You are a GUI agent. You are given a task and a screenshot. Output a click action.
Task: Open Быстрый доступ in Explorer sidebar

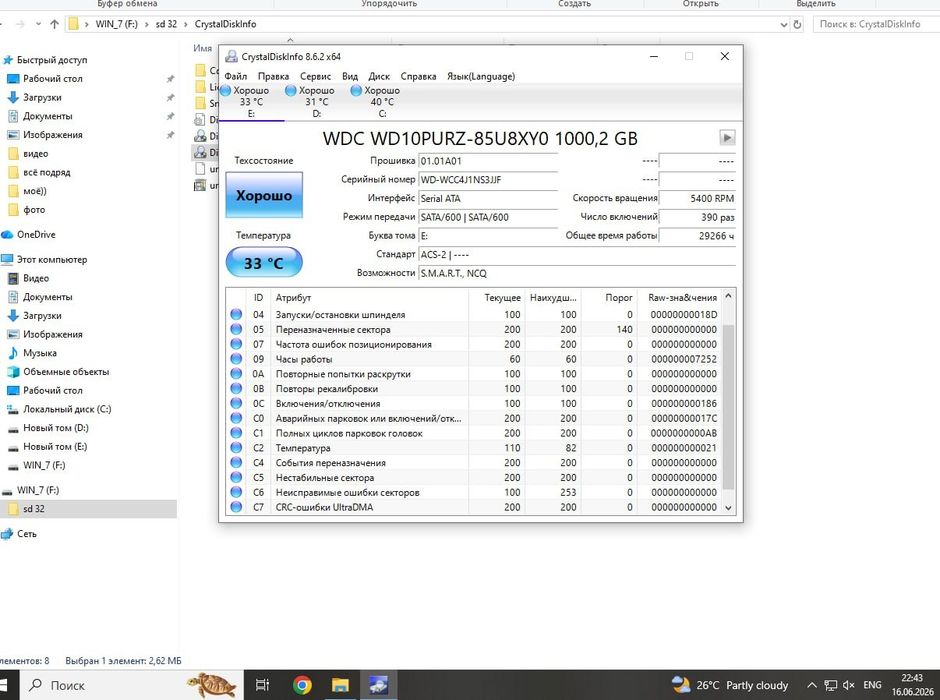pyautogui.click(x=52, y=60)
